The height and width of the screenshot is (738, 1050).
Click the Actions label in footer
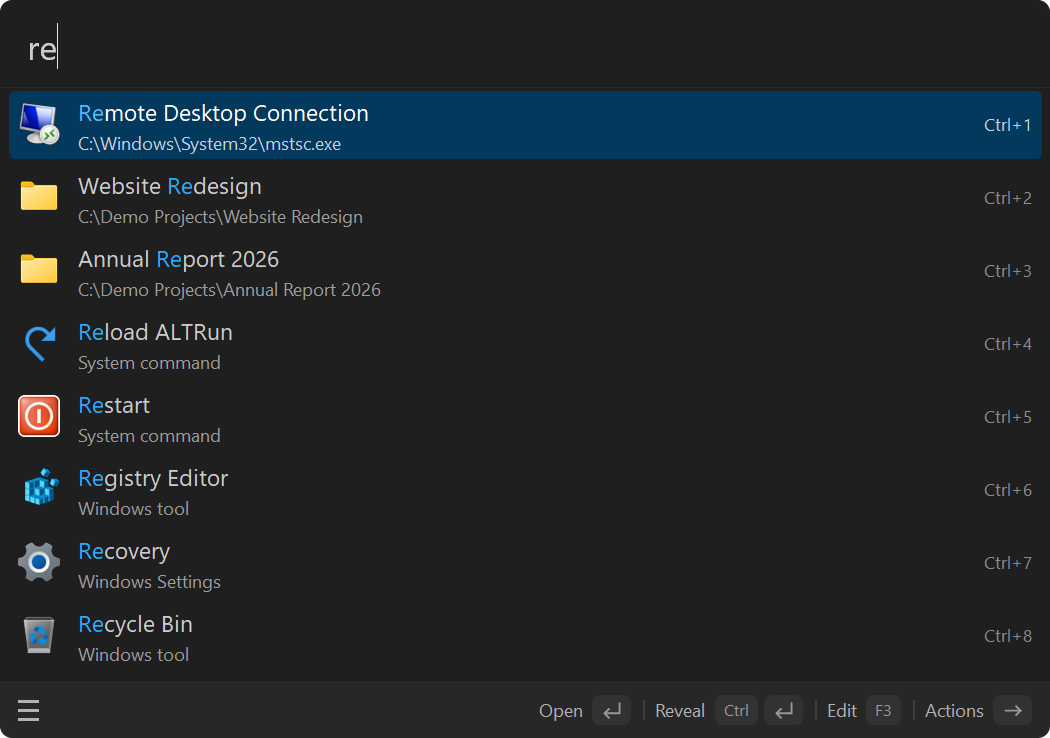[x=954, y=711]
